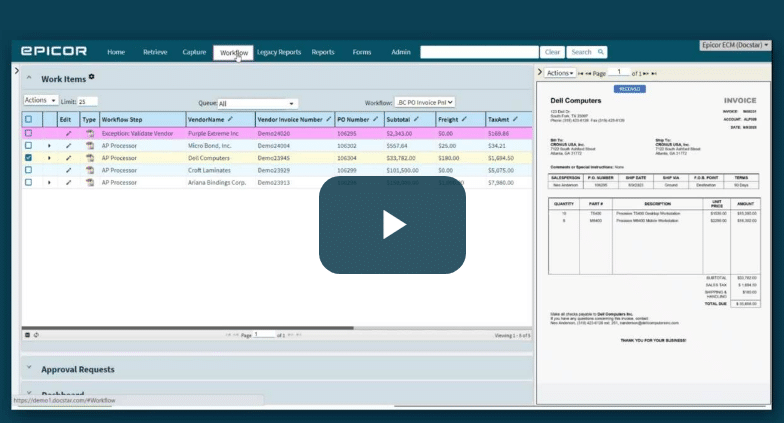Click the top search input field
The height and width of the screenshot is (423, 784).
[x=479, y=52]
